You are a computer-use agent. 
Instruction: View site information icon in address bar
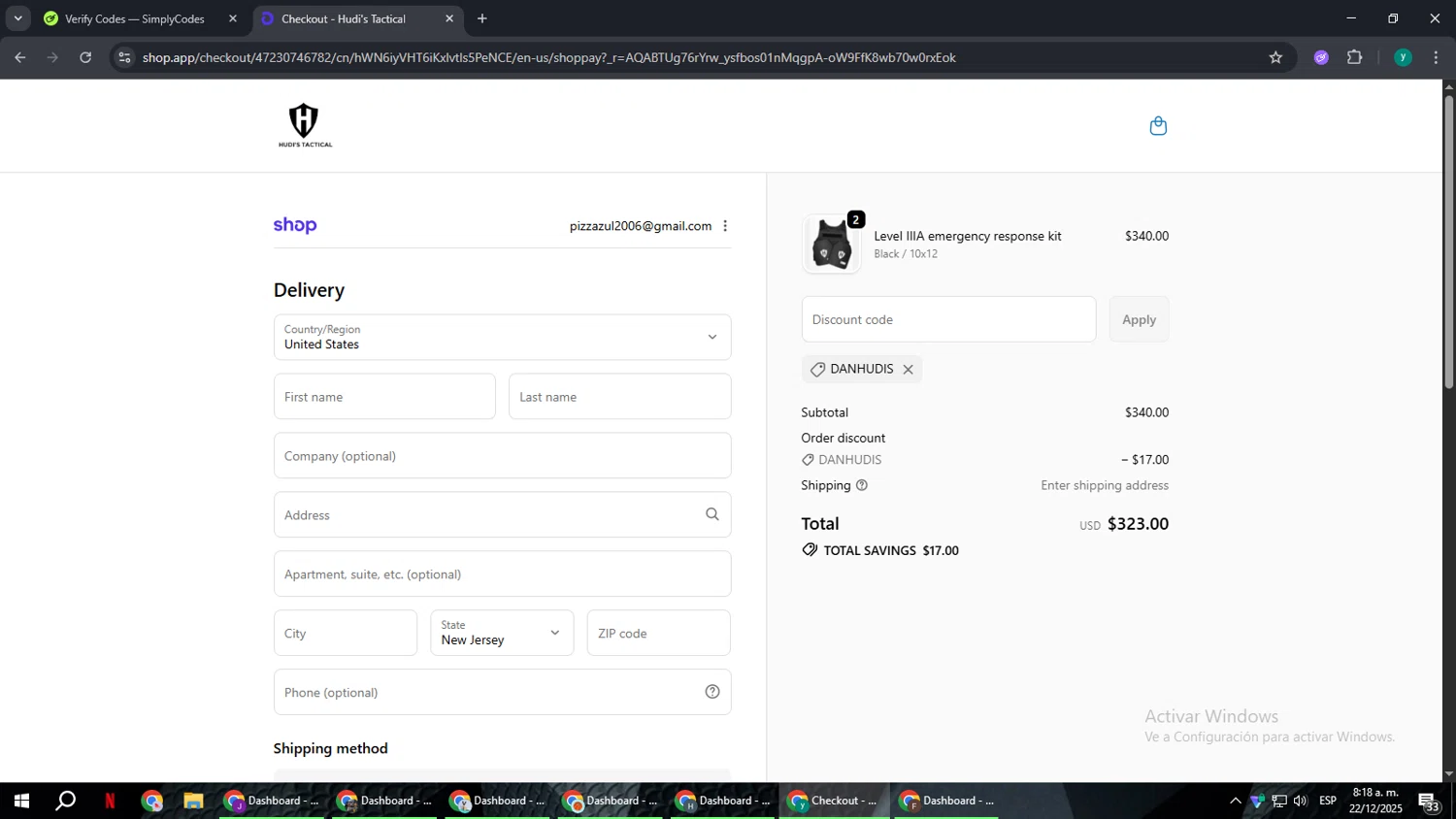124,57
